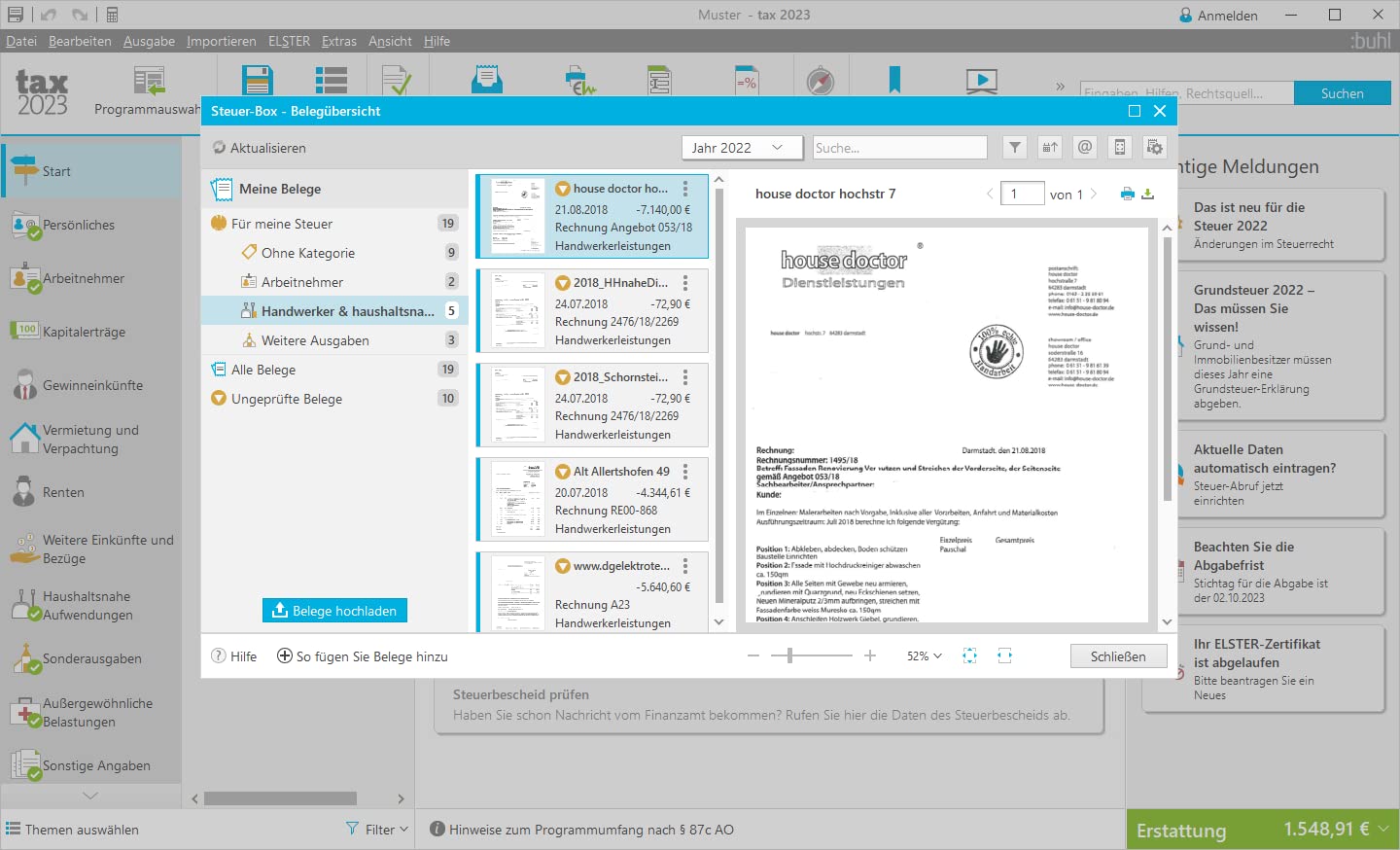Click the @ email icon in Steuer-Box toolbar

pos(1085,148)
